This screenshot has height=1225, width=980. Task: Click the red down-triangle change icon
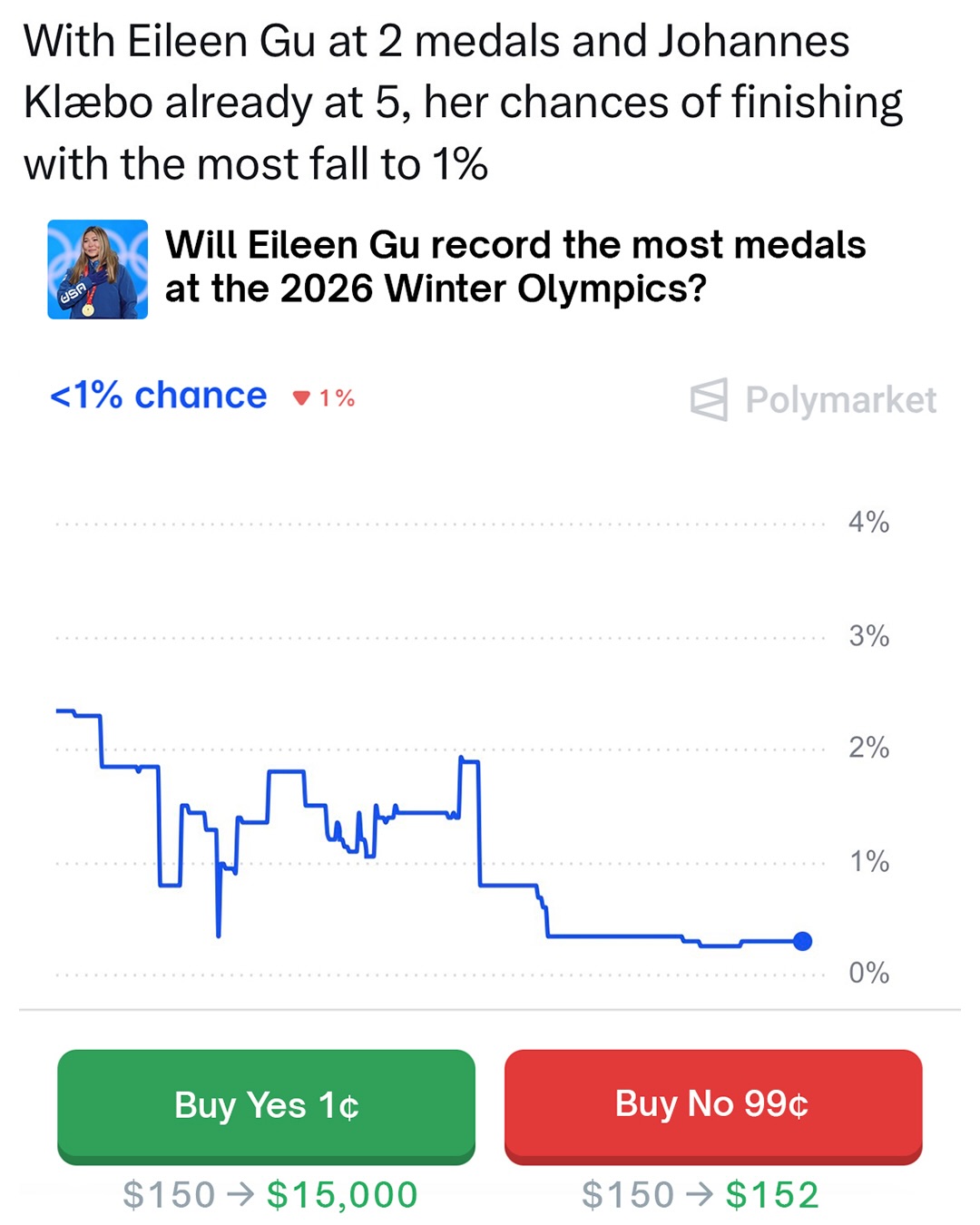302,397
